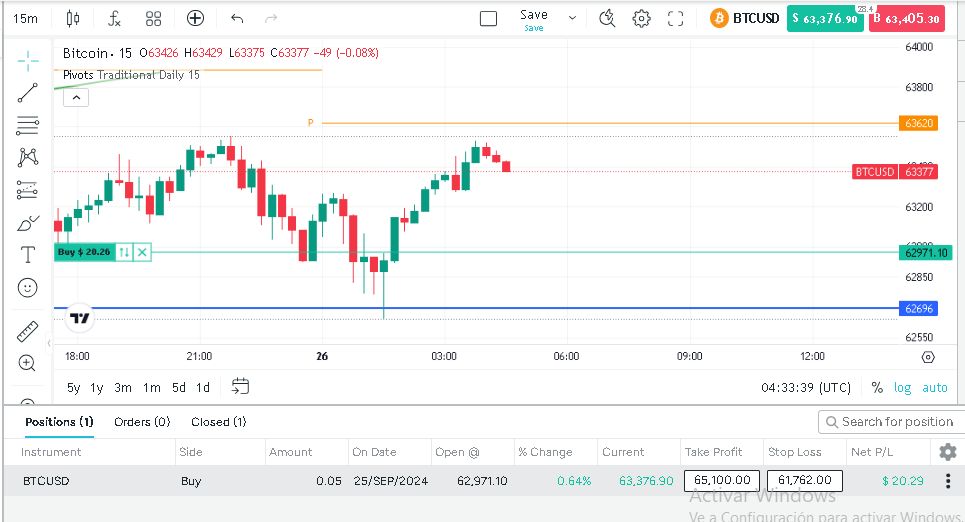Open the indicators fx menu
Image resolution: width=965 pixels, height=522 pixels.
114,18
